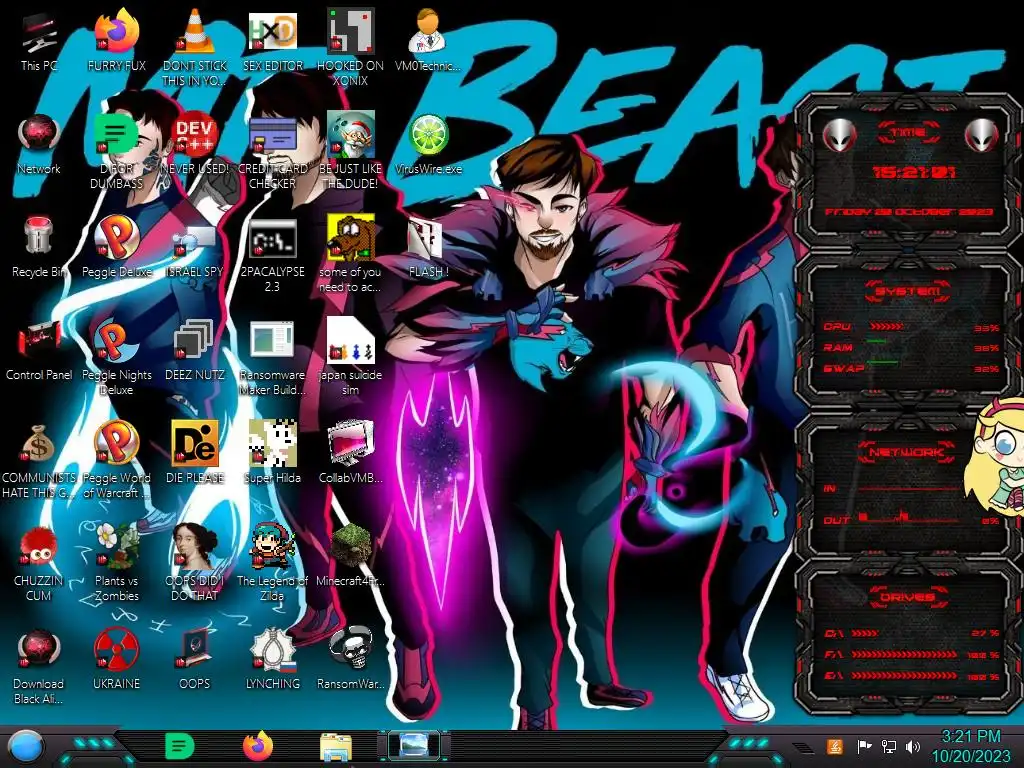
Task: Open Firefox from the taskbar
Action: (258, 746)
